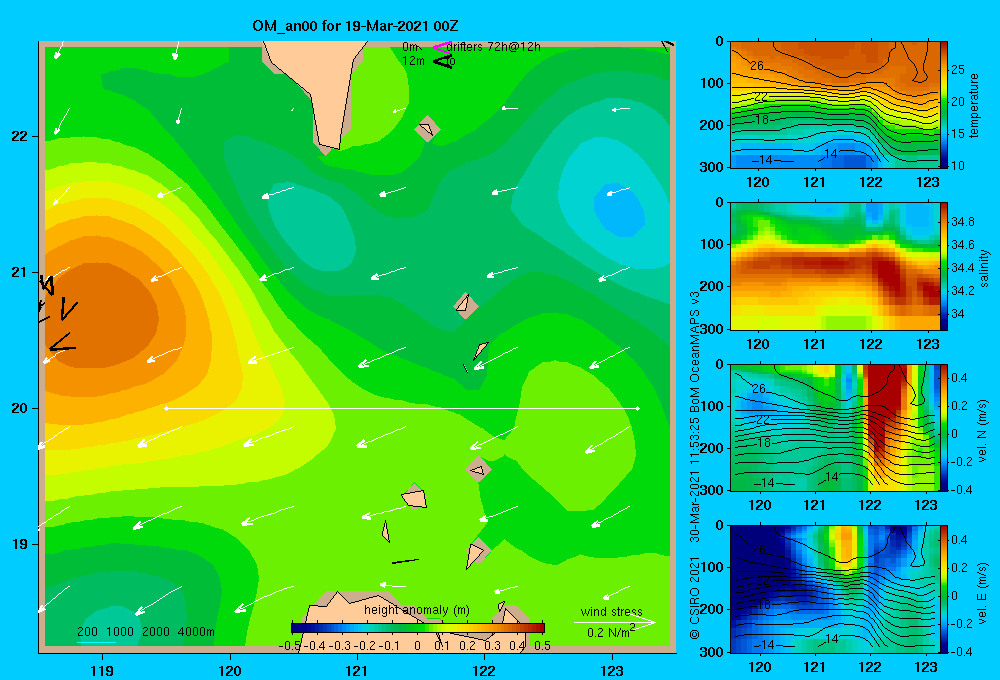Select the title 'OM_an00 for 19-Mar-2021 00Z'
This screenshot has width=1000, height=680.
[x=355, y=26]
